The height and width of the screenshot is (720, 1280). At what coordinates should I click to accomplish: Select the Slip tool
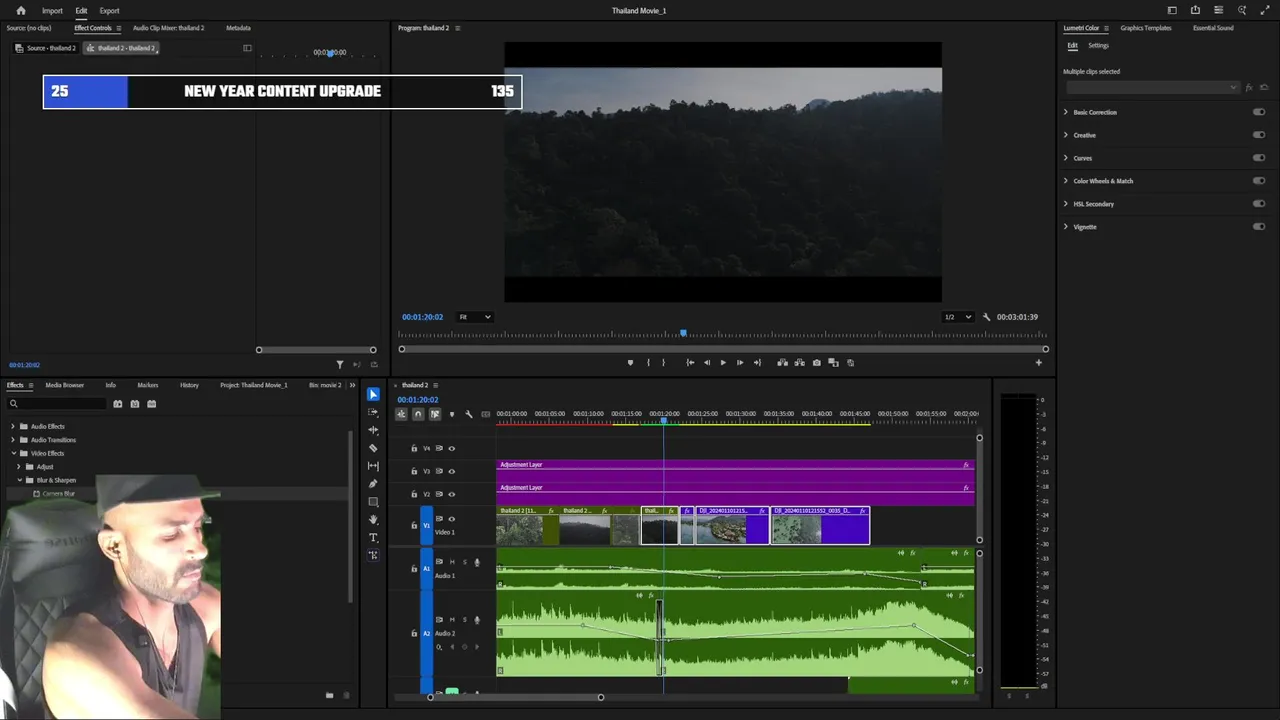373,466
